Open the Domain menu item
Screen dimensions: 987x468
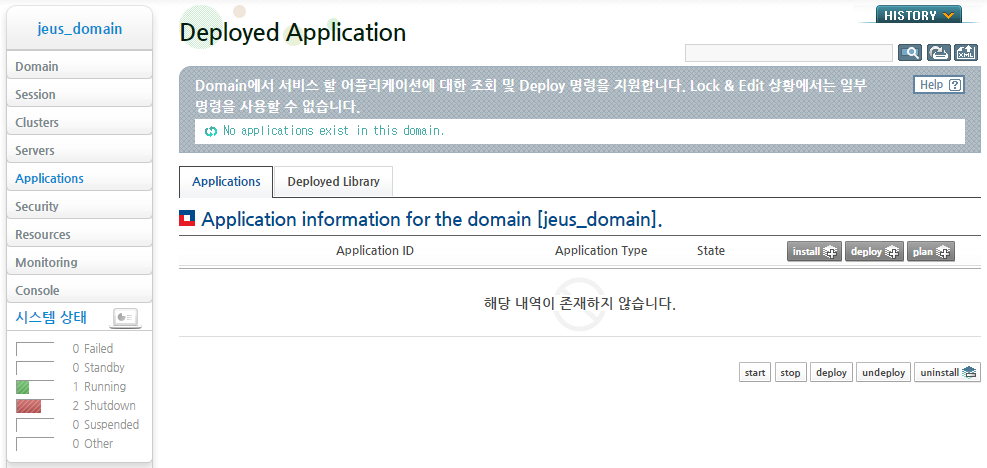click(x=79, y=66)
